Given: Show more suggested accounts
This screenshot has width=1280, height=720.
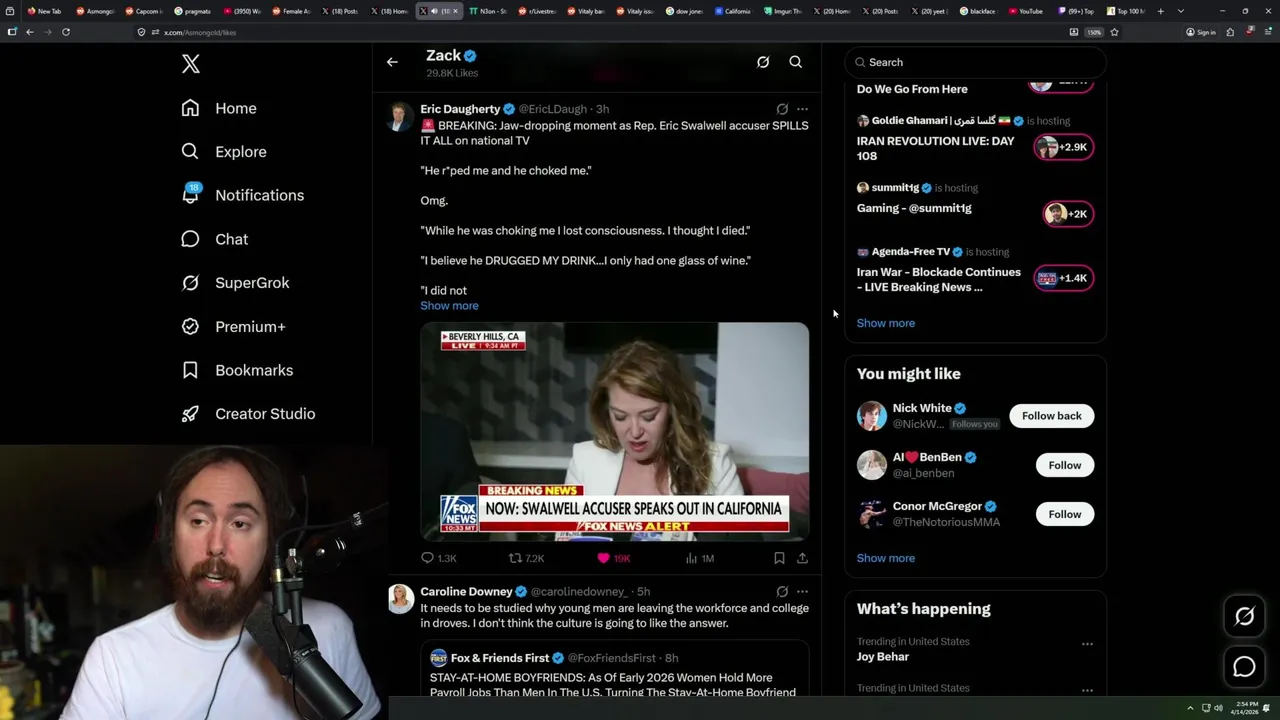Looking at the screenshot, I should click(x=885, y=558).
